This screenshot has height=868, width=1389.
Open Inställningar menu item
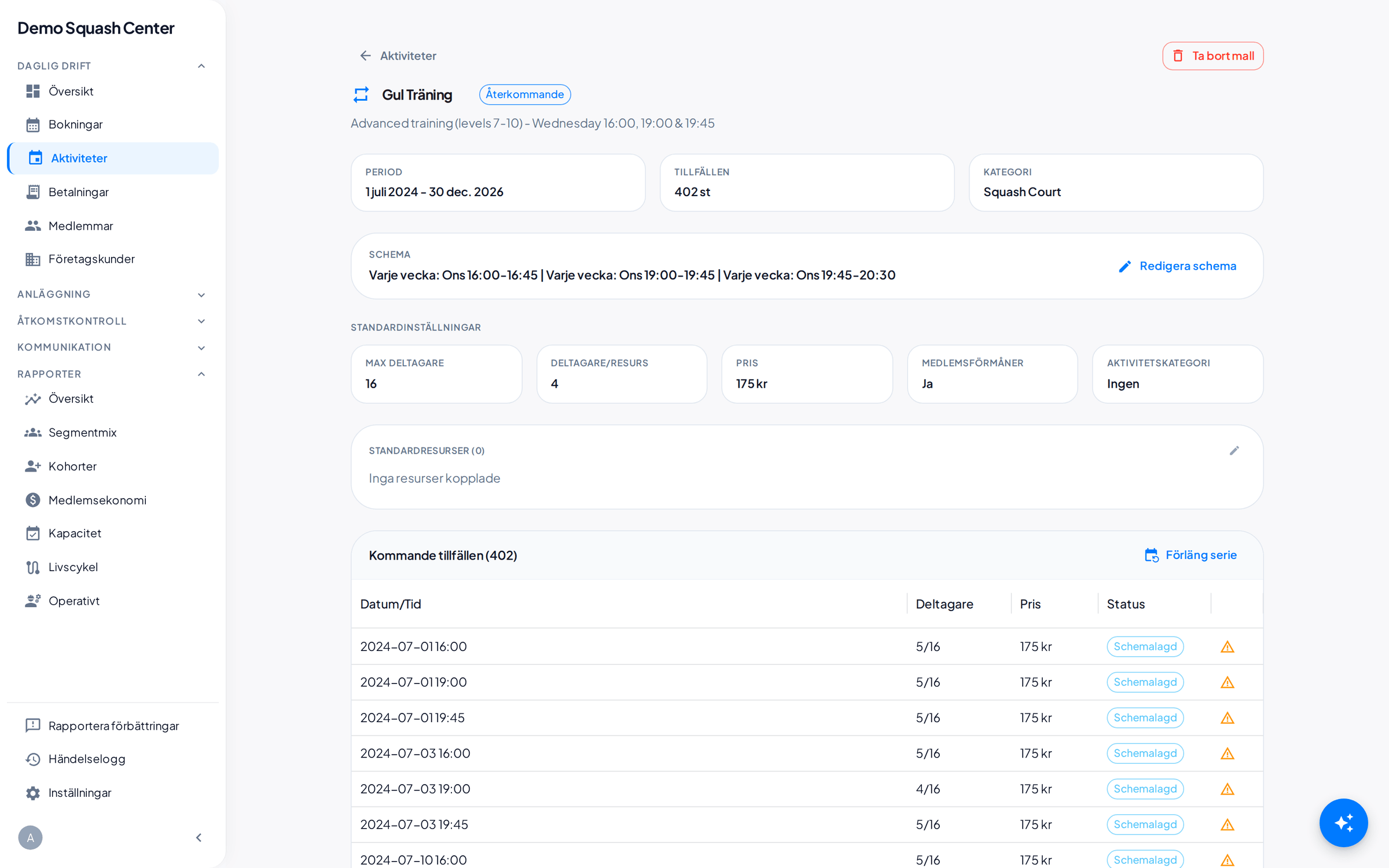tap(113, 793)
